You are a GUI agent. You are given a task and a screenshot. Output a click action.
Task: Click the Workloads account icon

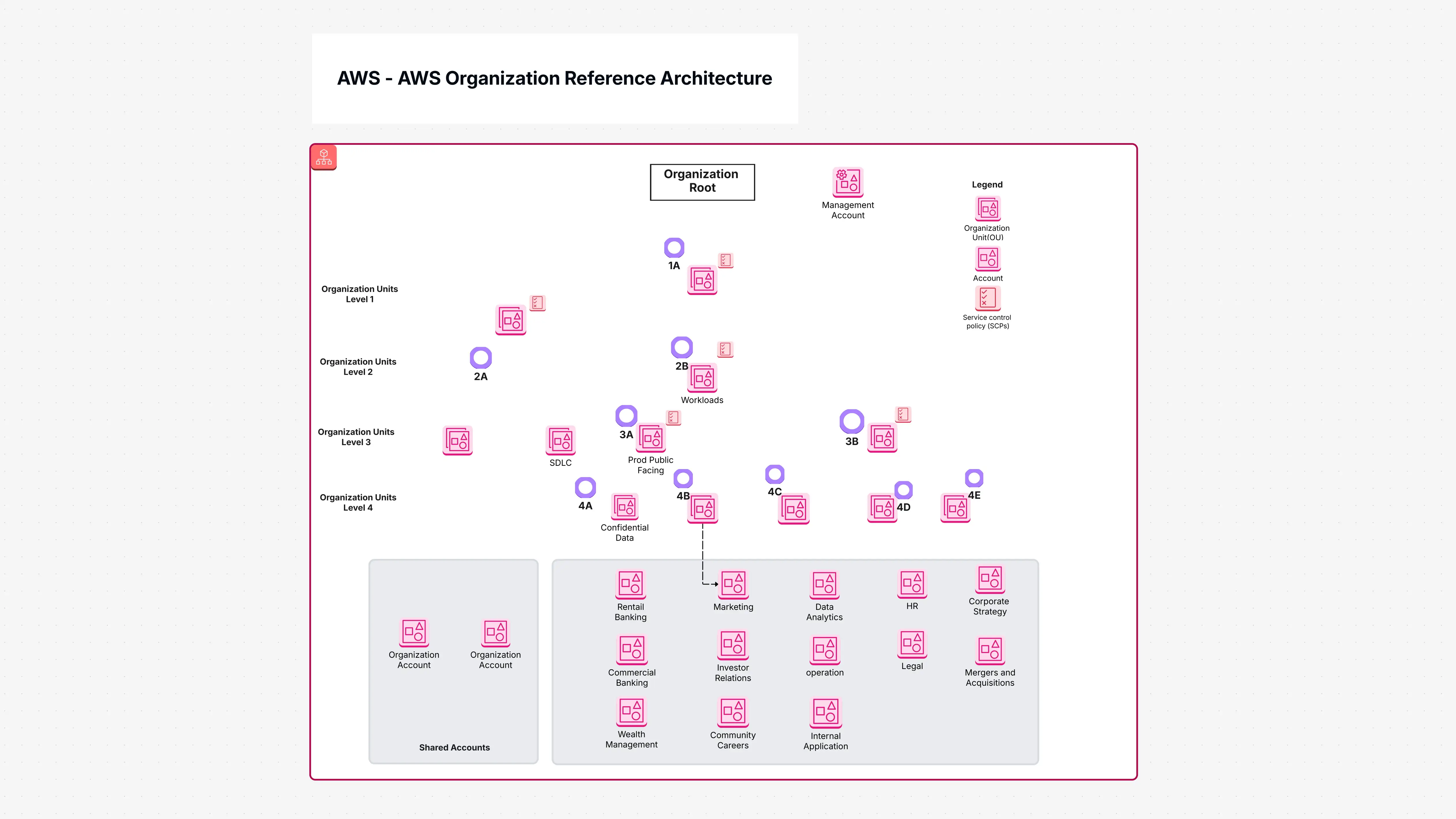click(x=702, y=378)
